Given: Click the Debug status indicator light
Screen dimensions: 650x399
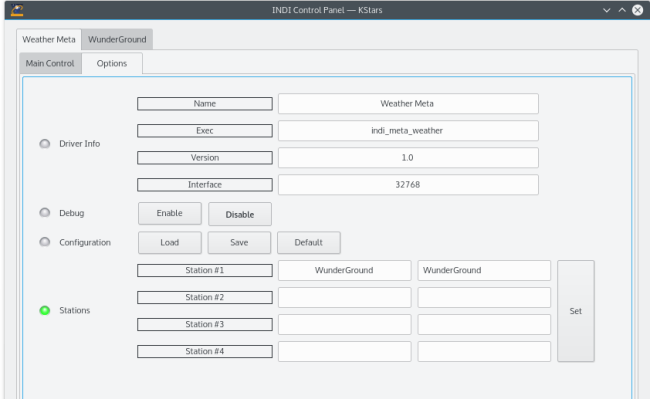Looking at the screenshot, I should point(45,213).
